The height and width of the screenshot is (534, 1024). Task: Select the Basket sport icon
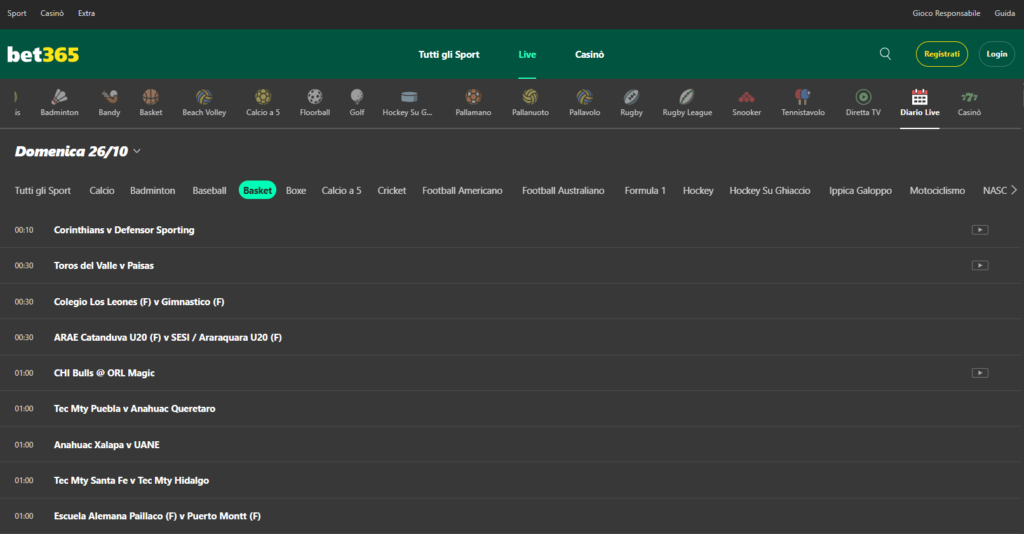tap(151, 98)
